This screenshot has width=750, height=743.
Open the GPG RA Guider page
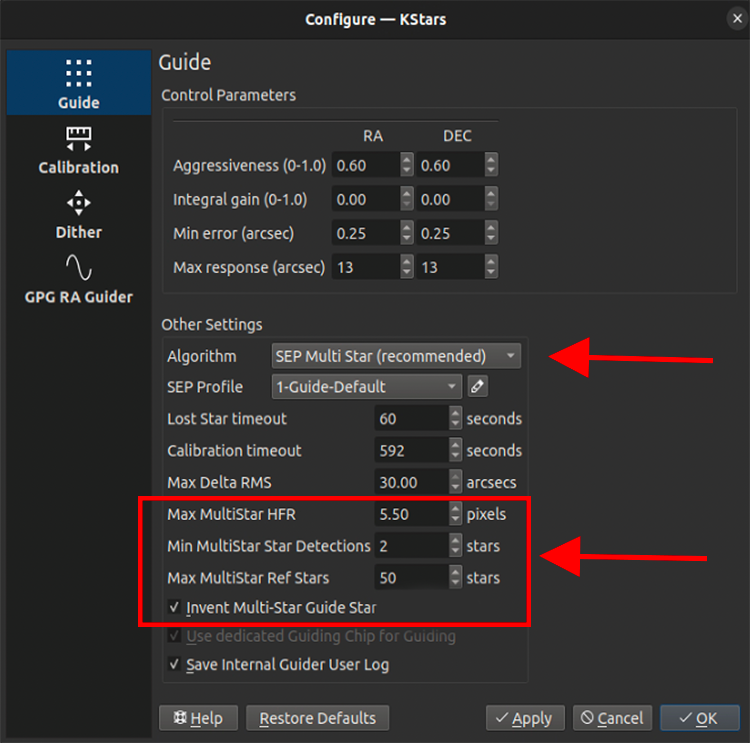tap(78, 279)
